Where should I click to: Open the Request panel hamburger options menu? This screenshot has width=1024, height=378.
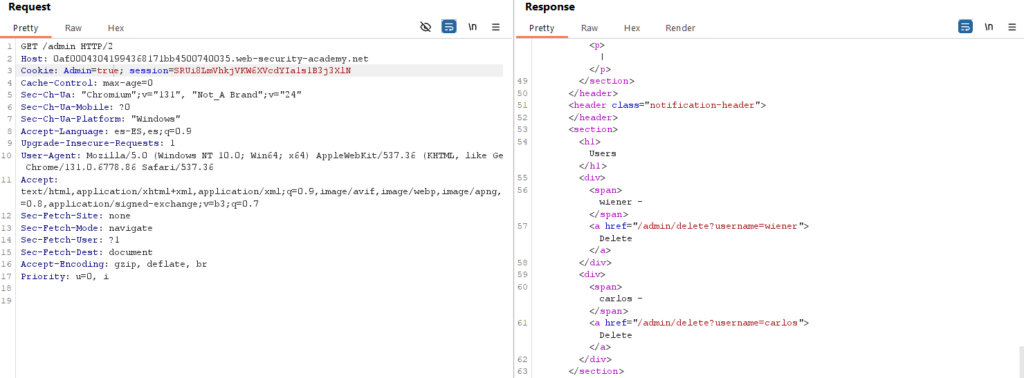point(496,27)
